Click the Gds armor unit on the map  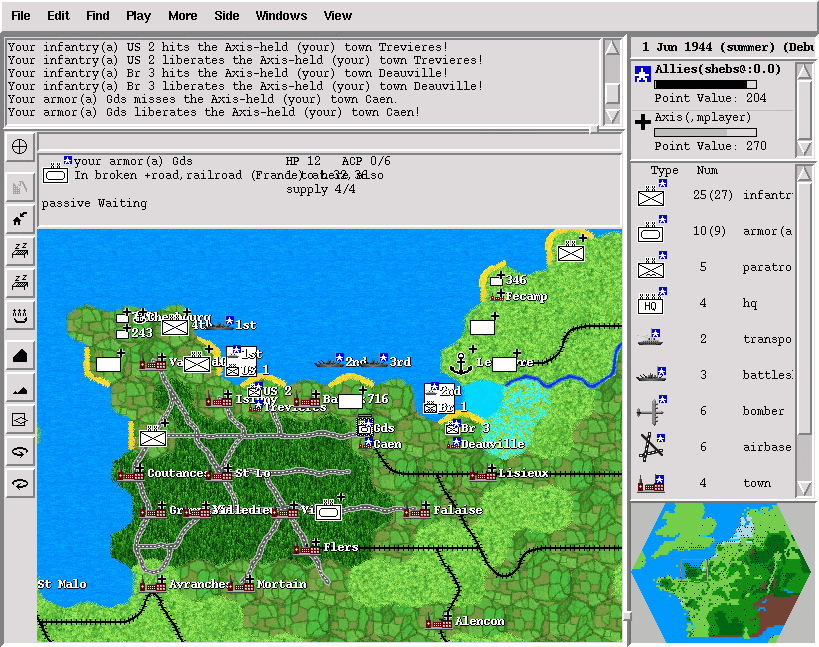[365, 426]
